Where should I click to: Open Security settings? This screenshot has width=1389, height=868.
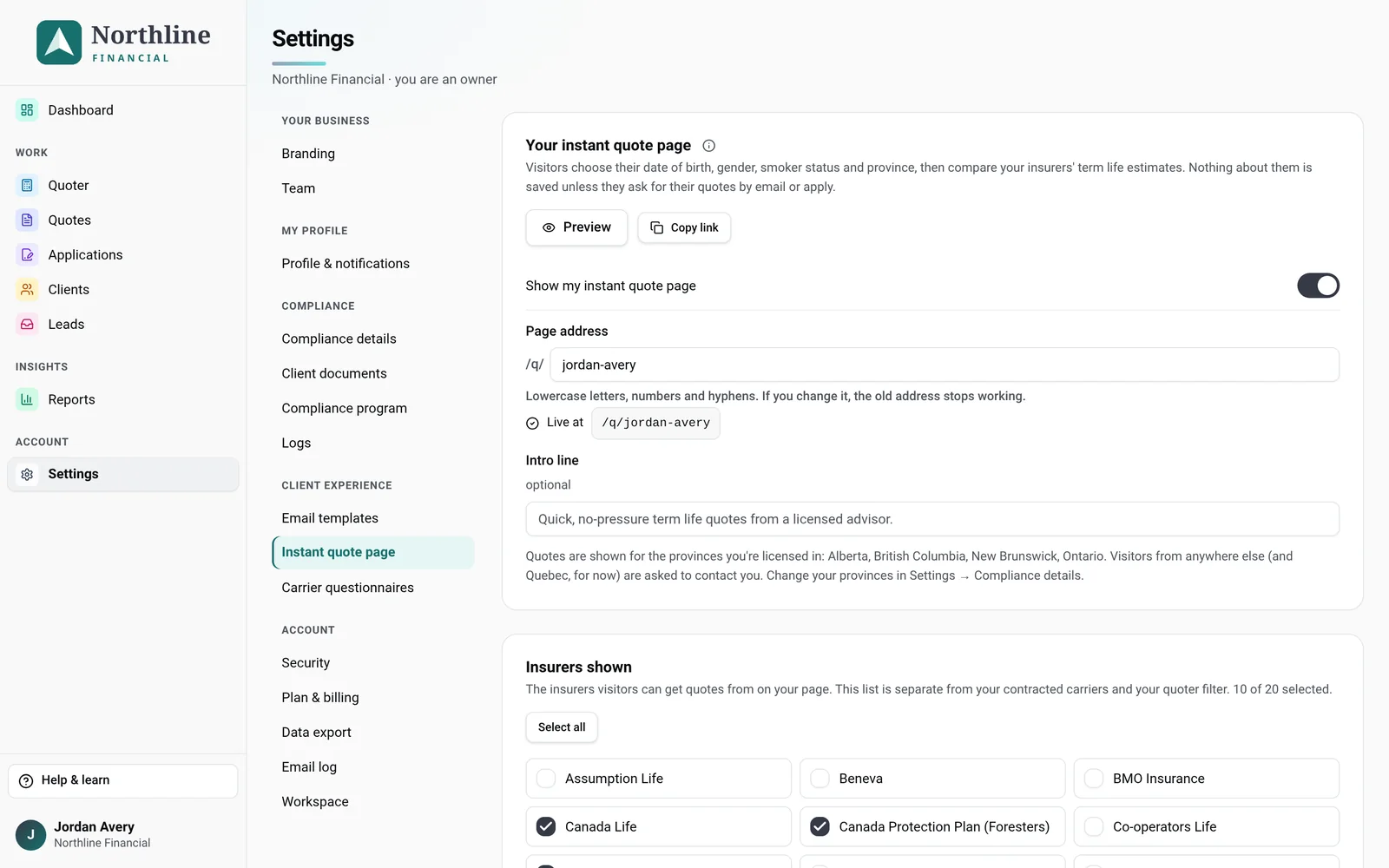[x=373, y=663]
